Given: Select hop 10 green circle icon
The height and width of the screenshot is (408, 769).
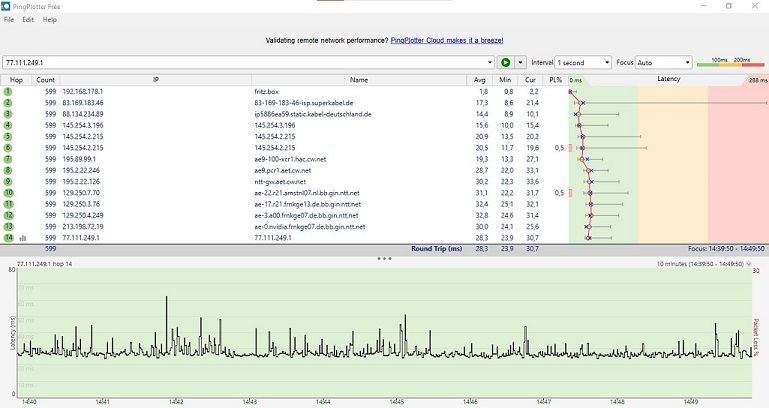Looking at the screenshot, I should coord(8,193).
